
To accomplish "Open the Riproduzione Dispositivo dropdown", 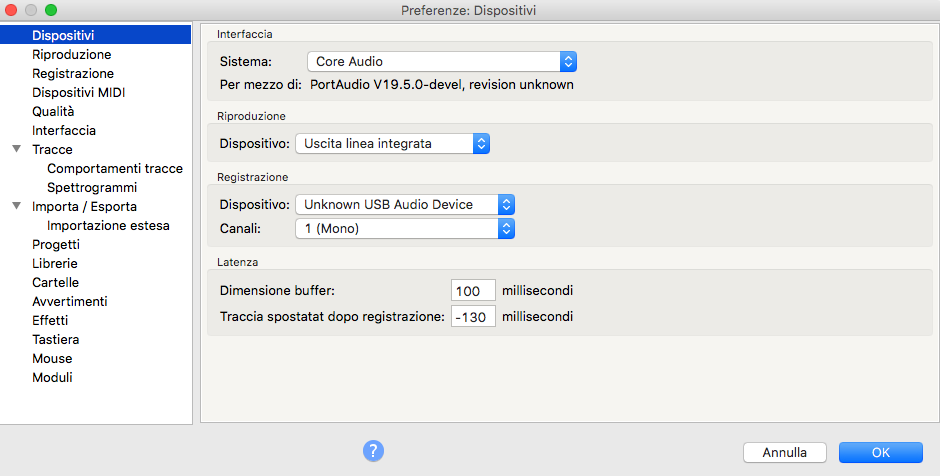I will point(393,143).
